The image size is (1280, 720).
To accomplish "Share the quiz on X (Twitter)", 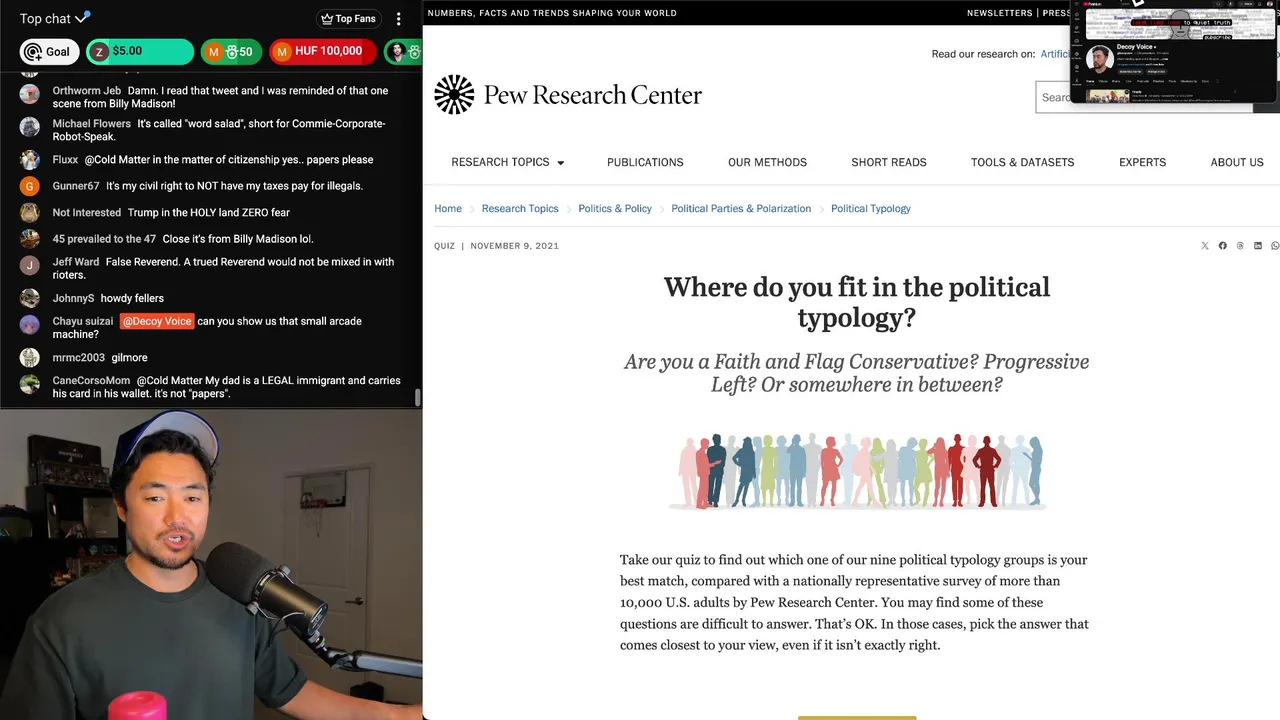I will (1204, 246).
